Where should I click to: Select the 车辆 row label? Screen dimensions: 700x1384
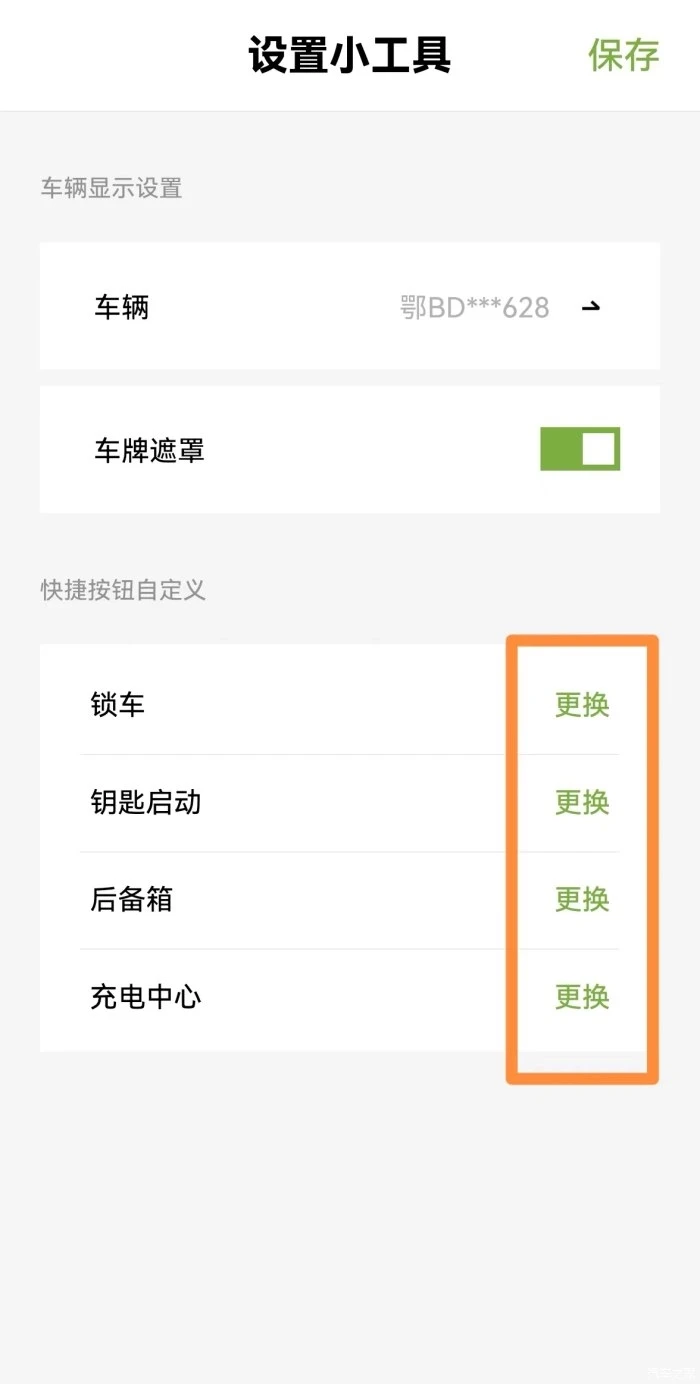(x=122, y=307)
